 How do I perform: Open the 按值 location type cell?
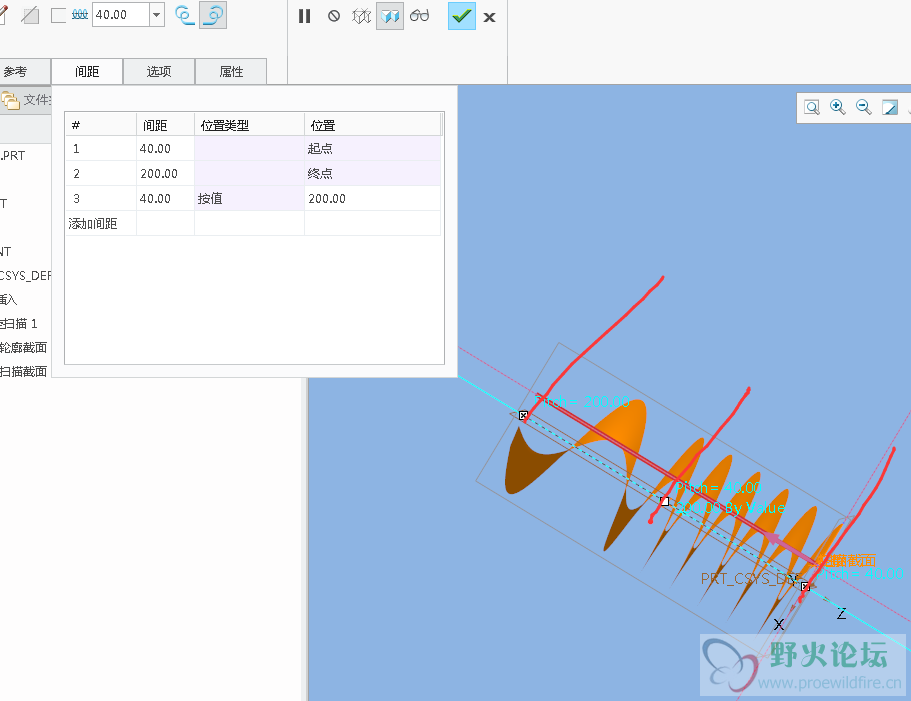pos(249,199)
